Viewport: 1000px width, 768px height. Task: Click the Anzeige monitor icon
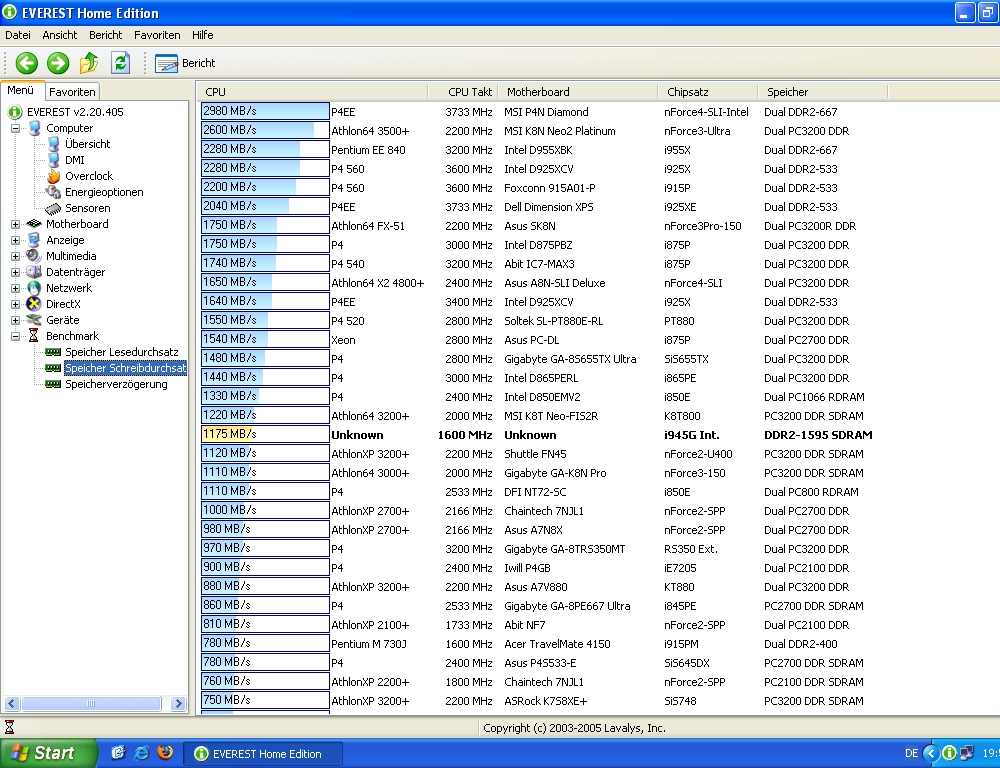point(34,240)
